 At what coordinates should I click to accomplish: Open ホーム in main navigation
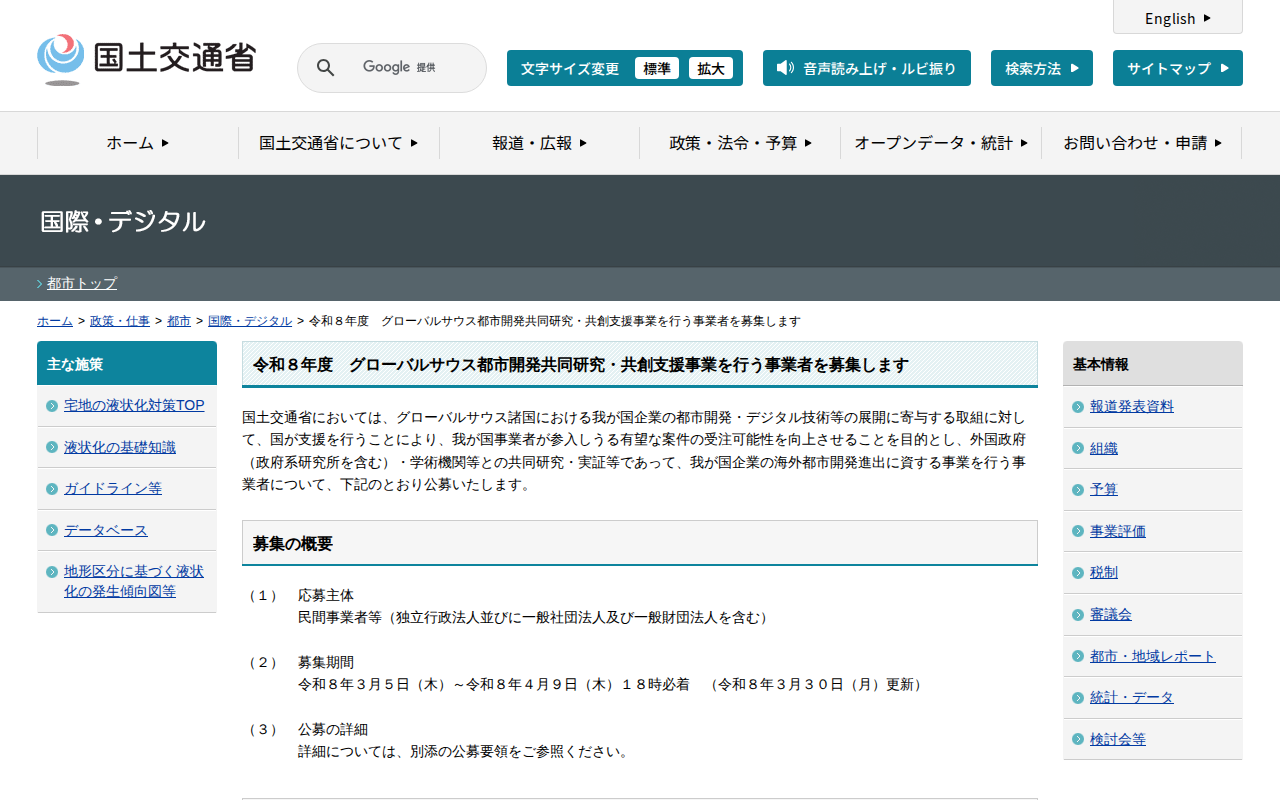(x=138, y=143)
